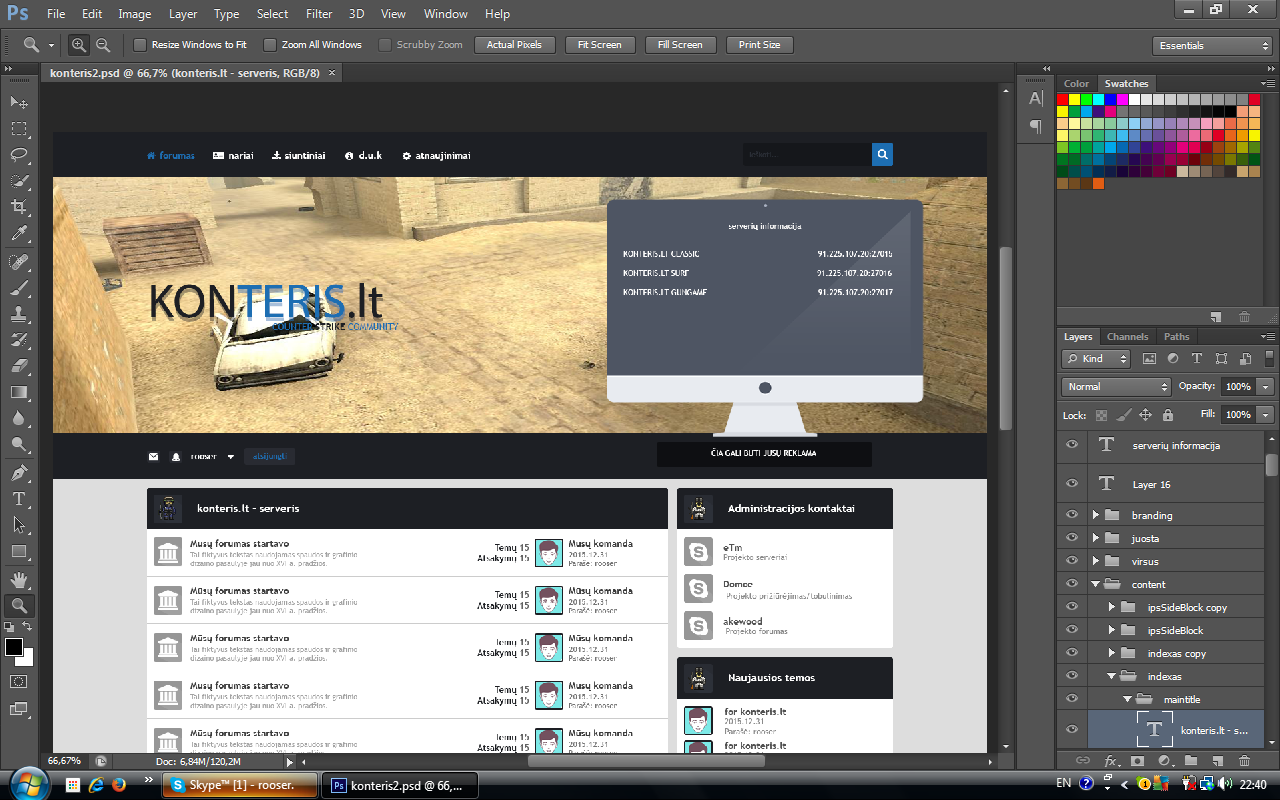This screenshot has width=1280, height=800.
Task: Enable Resize Windows to Fit checkbox
Action: coord(140,45)
